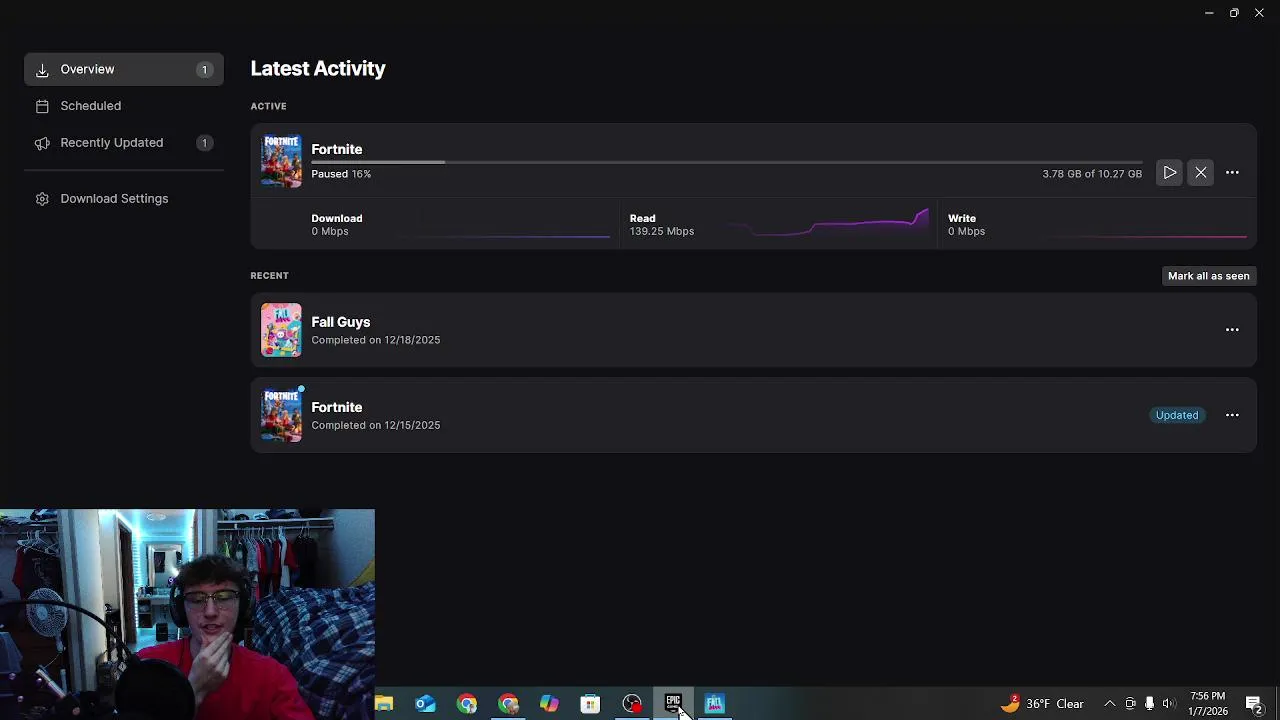Click the Updated badge on Fortnite

click(1176, 415)
